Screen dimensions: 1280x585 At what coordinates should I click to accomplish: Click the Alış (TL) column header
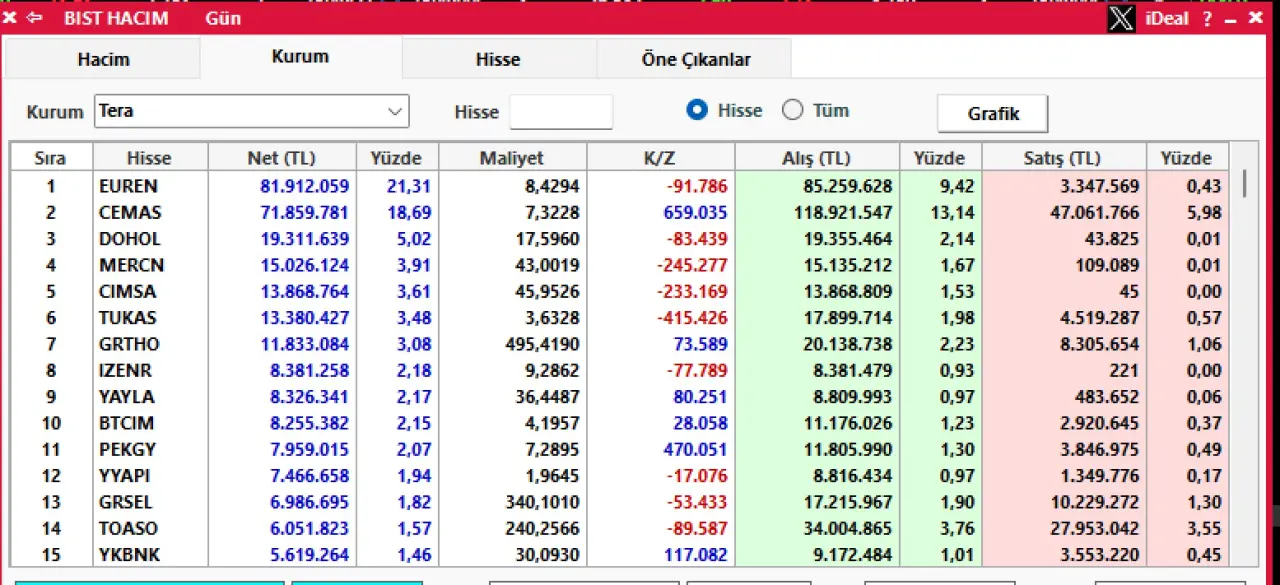tap(816, 158)
